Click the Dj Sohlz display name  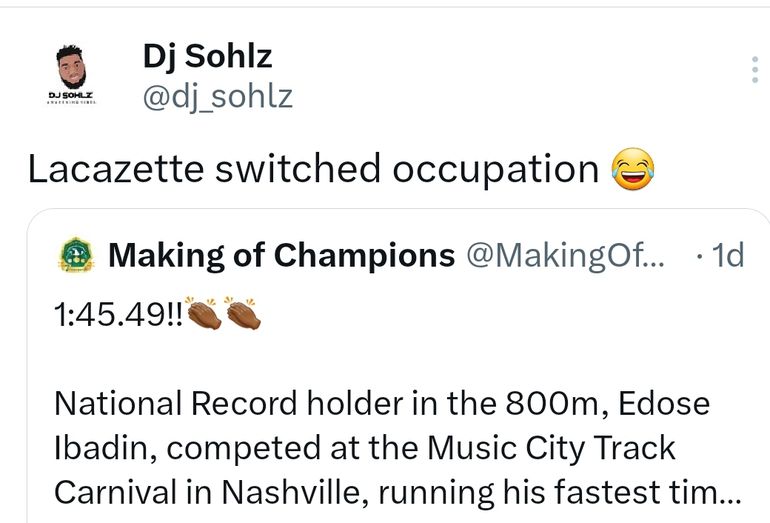point(207,58)
